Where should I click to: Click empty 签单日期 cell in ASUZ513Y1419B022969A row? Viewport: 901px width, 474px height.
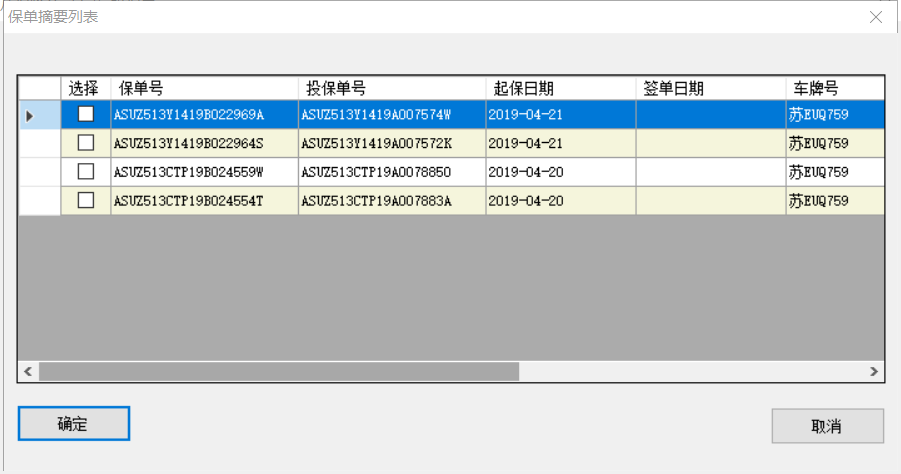711,114
